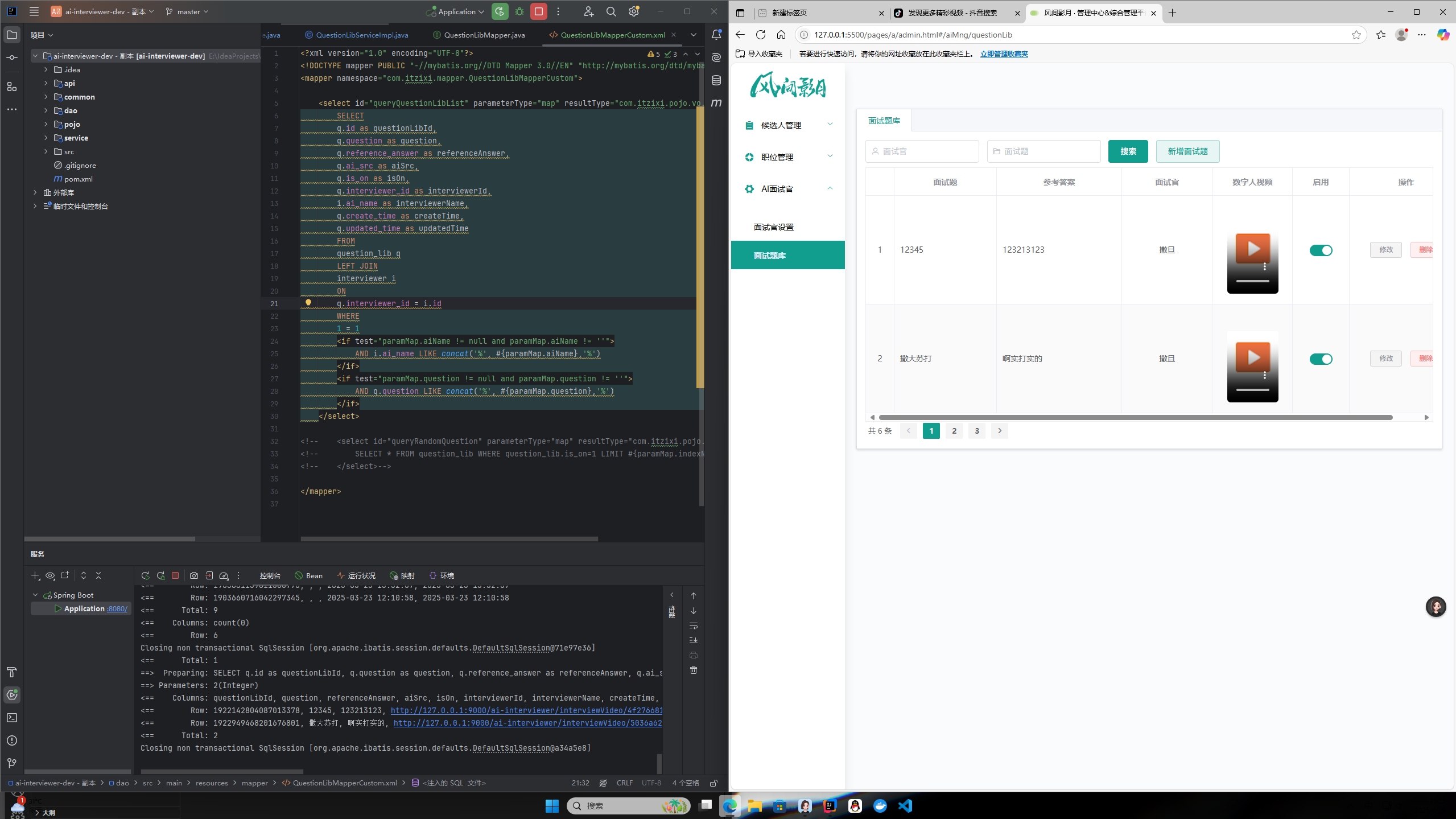The height and width of the screenshot is (819, 1456).
Task: Open Maven tool window icon
Action: coord(716,103)
